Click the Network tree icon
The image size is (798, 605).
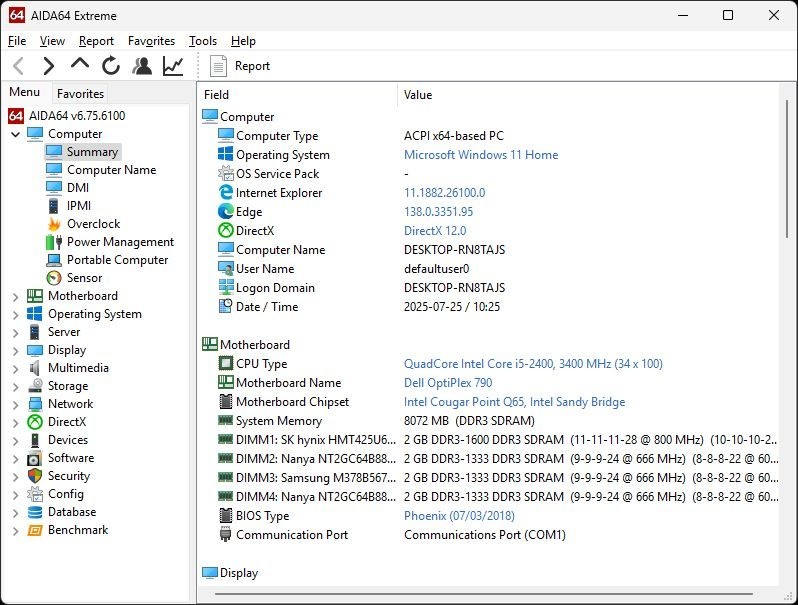35,404
